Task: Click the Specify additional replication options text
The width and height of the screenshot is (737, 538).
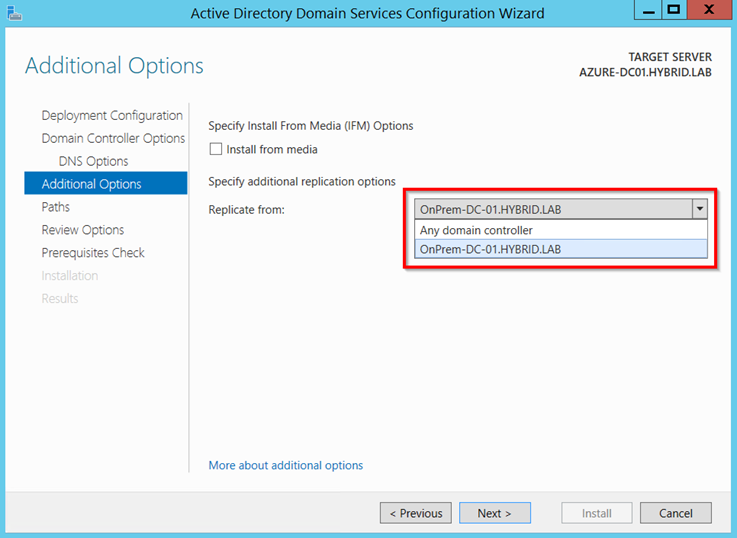Action: (302, 181)
